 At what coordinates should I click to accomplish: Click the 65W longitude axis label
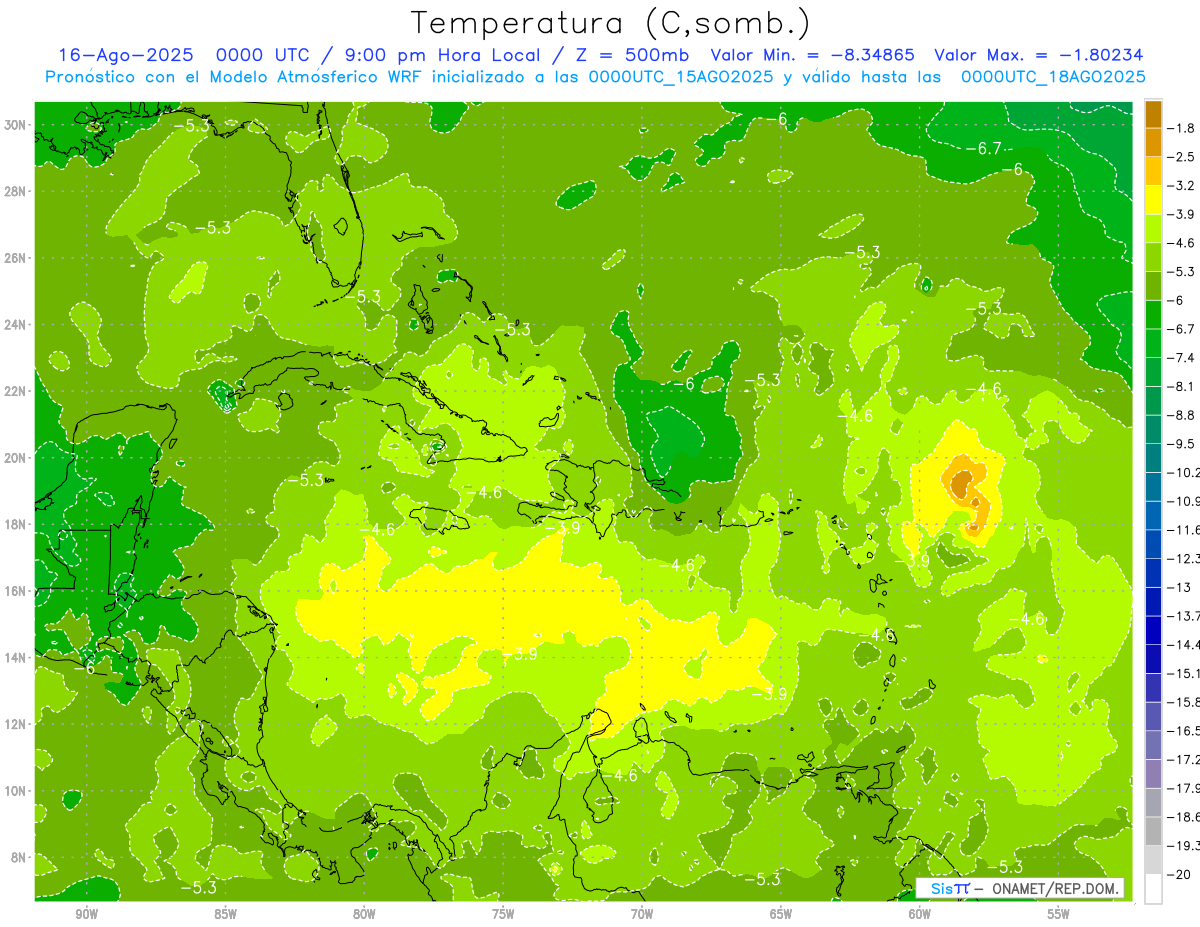781,914
